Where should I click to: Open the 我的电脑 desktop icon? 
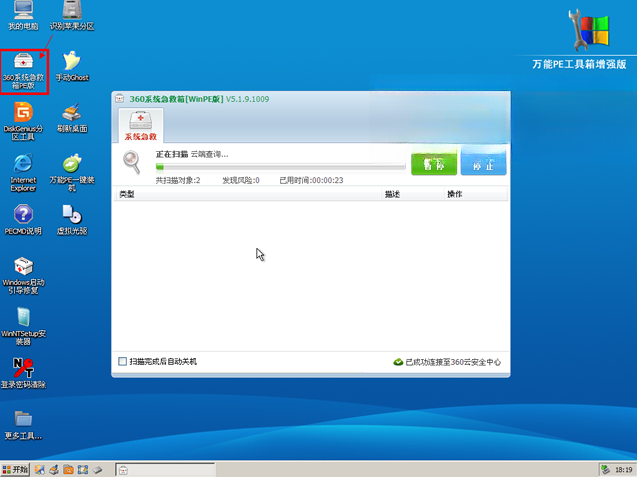point(23,15)
